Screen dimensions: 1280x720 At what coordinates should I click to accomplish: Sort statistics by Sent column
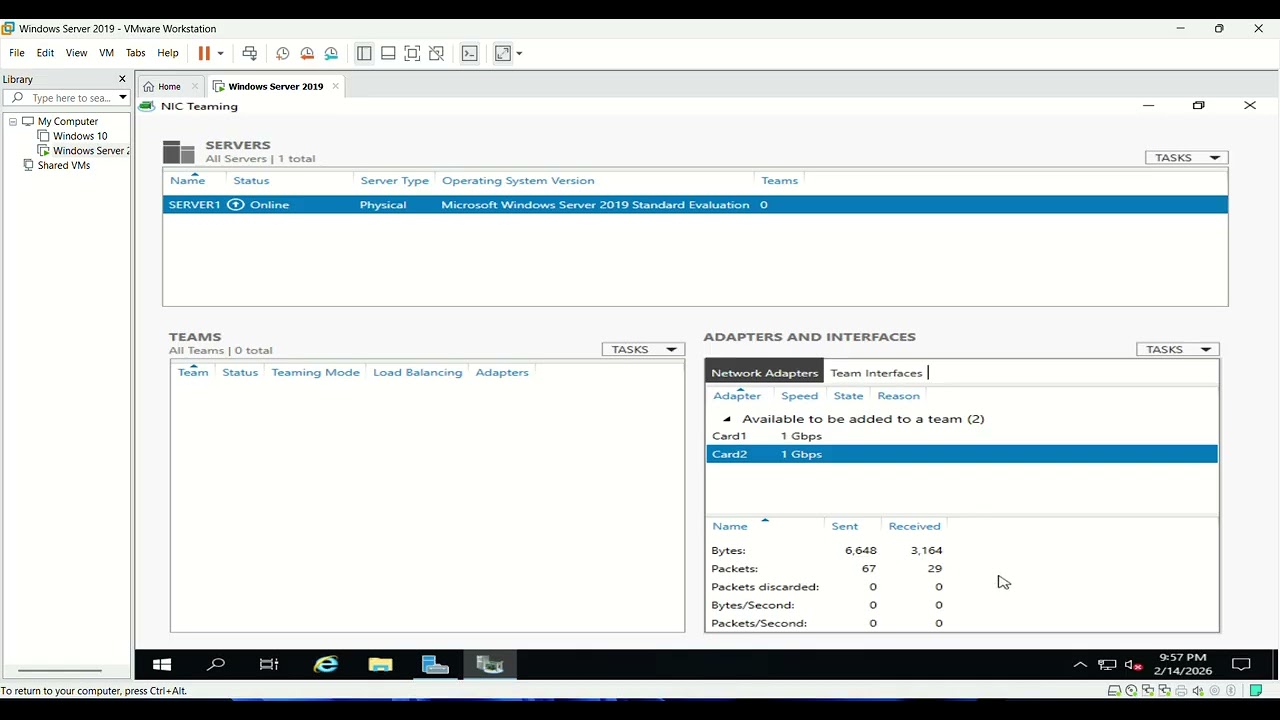click(x=844, y=526)
